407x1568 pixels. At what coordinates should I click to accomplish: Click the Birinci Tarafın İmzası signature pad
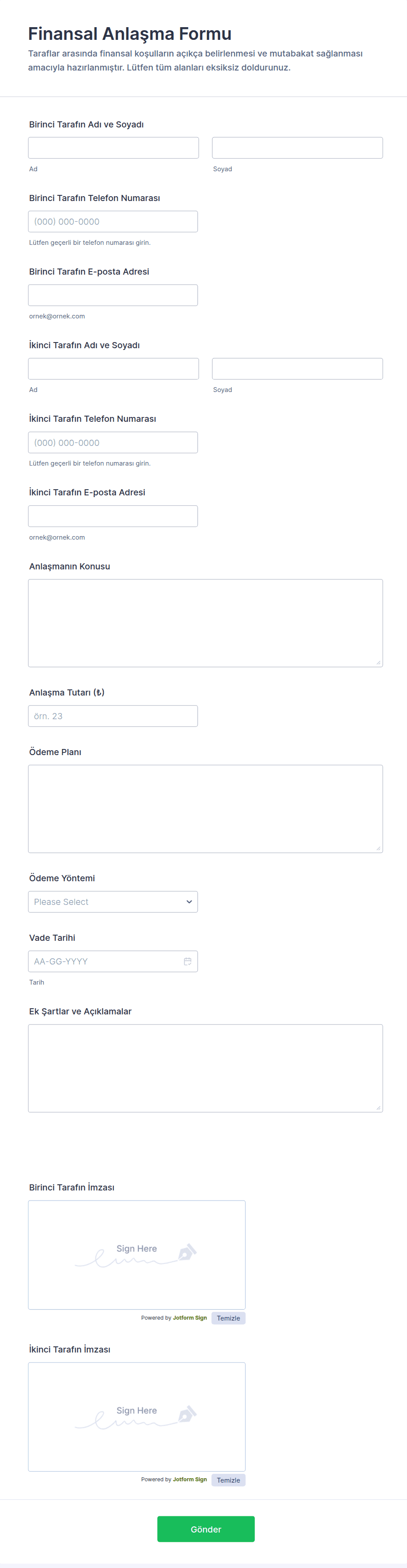136,1254
